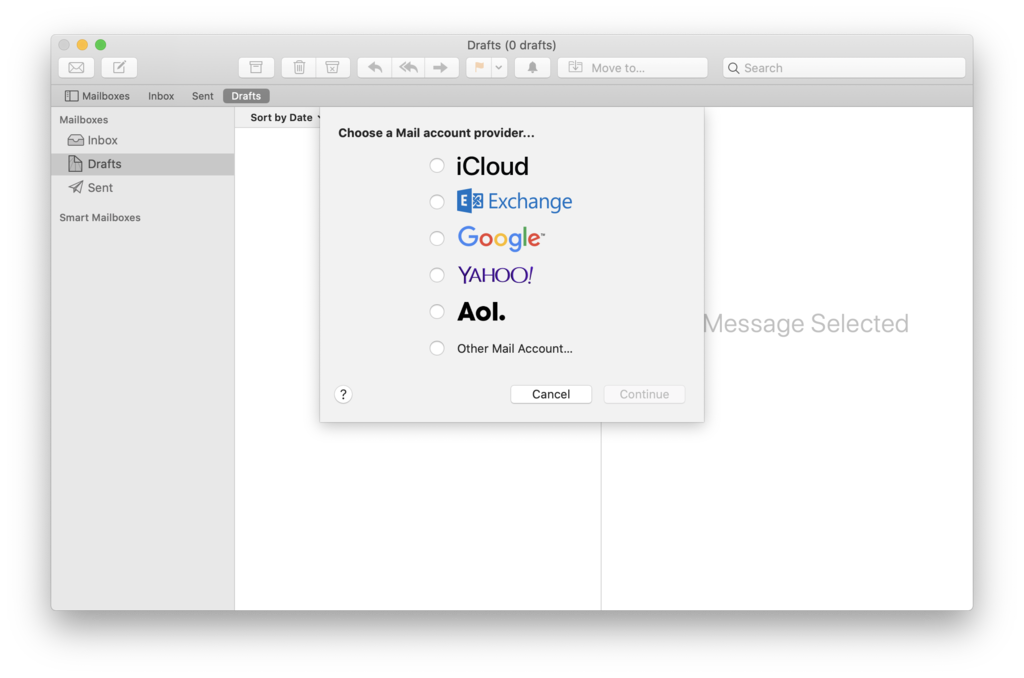Open the flag color dropdown arrow
The image size is (1024, 678).
[499, 67]
